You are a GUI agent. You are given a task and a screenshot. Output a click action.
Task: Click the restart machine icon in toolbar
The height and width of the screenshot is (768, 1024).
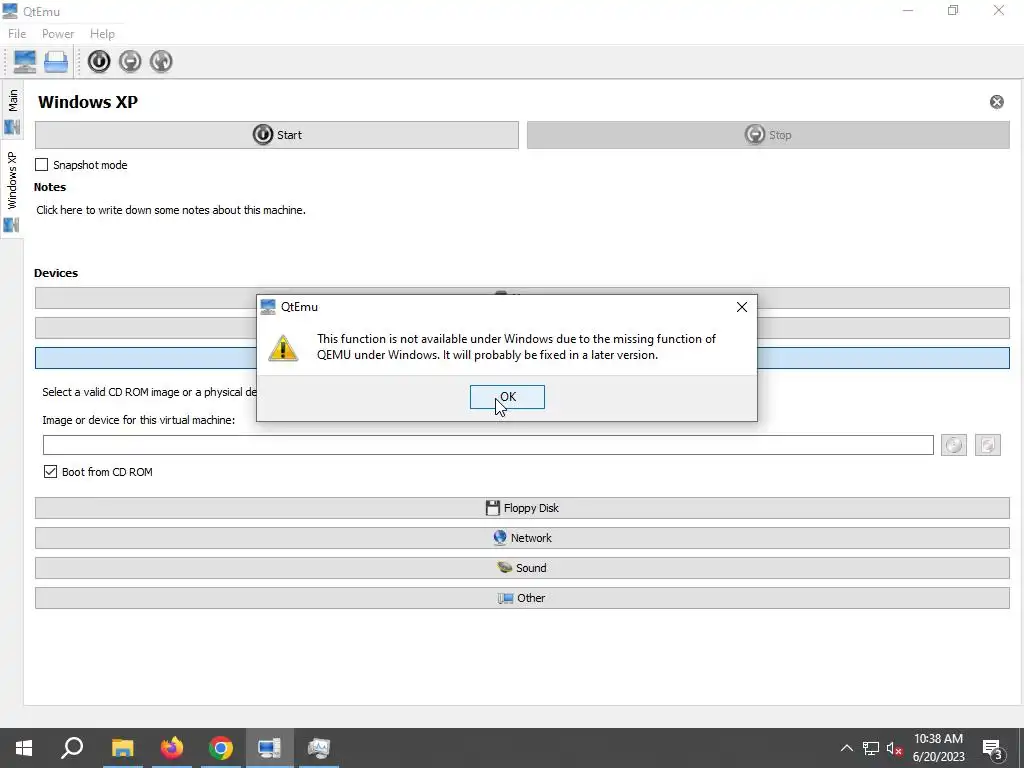[161, 61]
